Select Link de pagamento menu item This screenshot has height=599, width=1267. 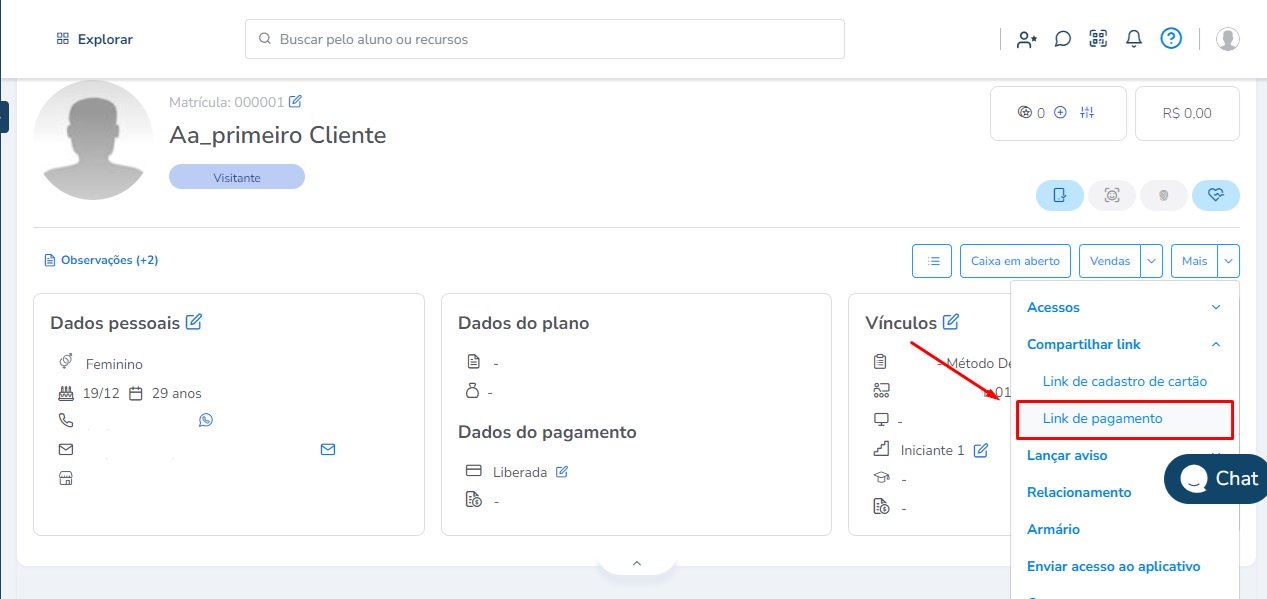pyautogui.click(x=1102, y=418)
